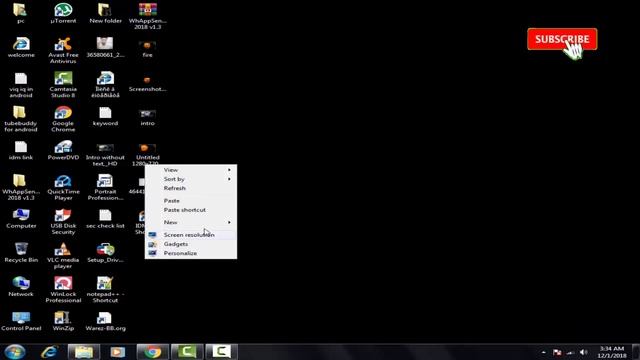
Task: Switch to Google Chrome on the taskbar
Action: pos(152,351)
